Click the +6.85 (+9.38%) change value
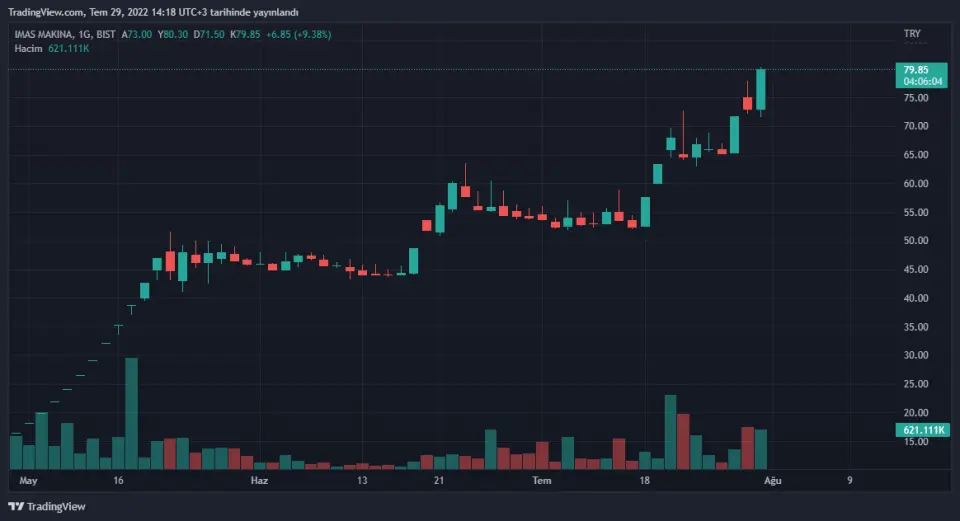 (299, 34)
